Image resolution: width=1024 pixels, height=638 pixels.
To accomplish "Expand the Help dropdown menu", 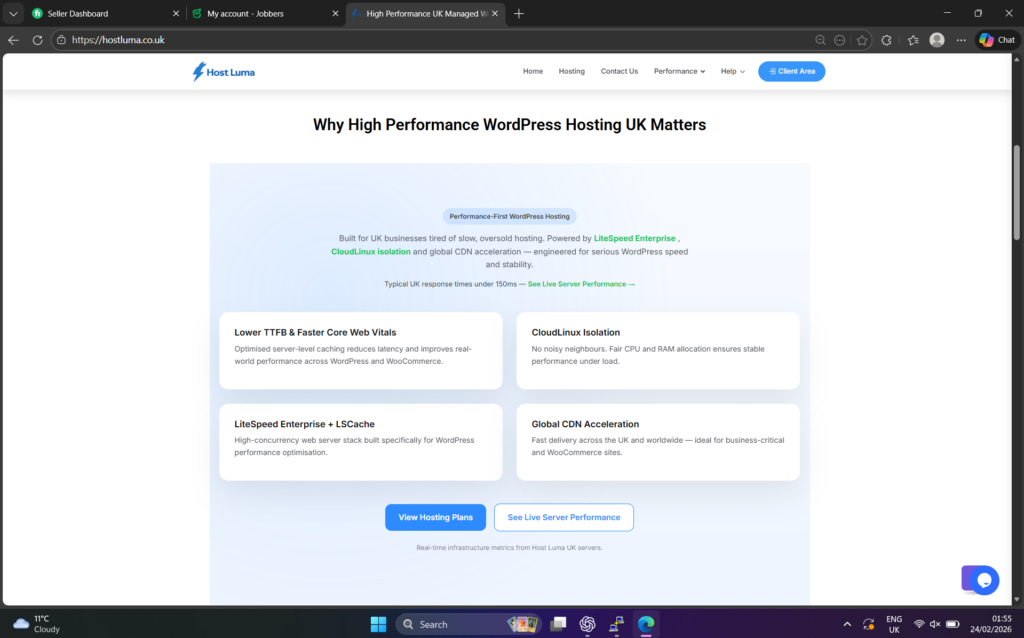I will pyautogui.click(x=732, y=71).
